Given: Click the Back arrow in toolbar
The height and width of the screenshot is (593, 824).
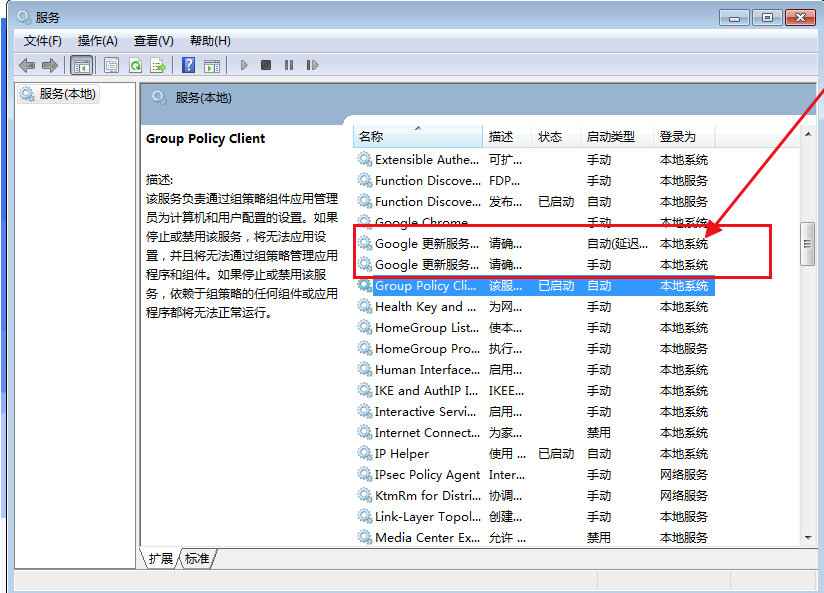Looking at the screenshot, I should (x=26, y=66).
